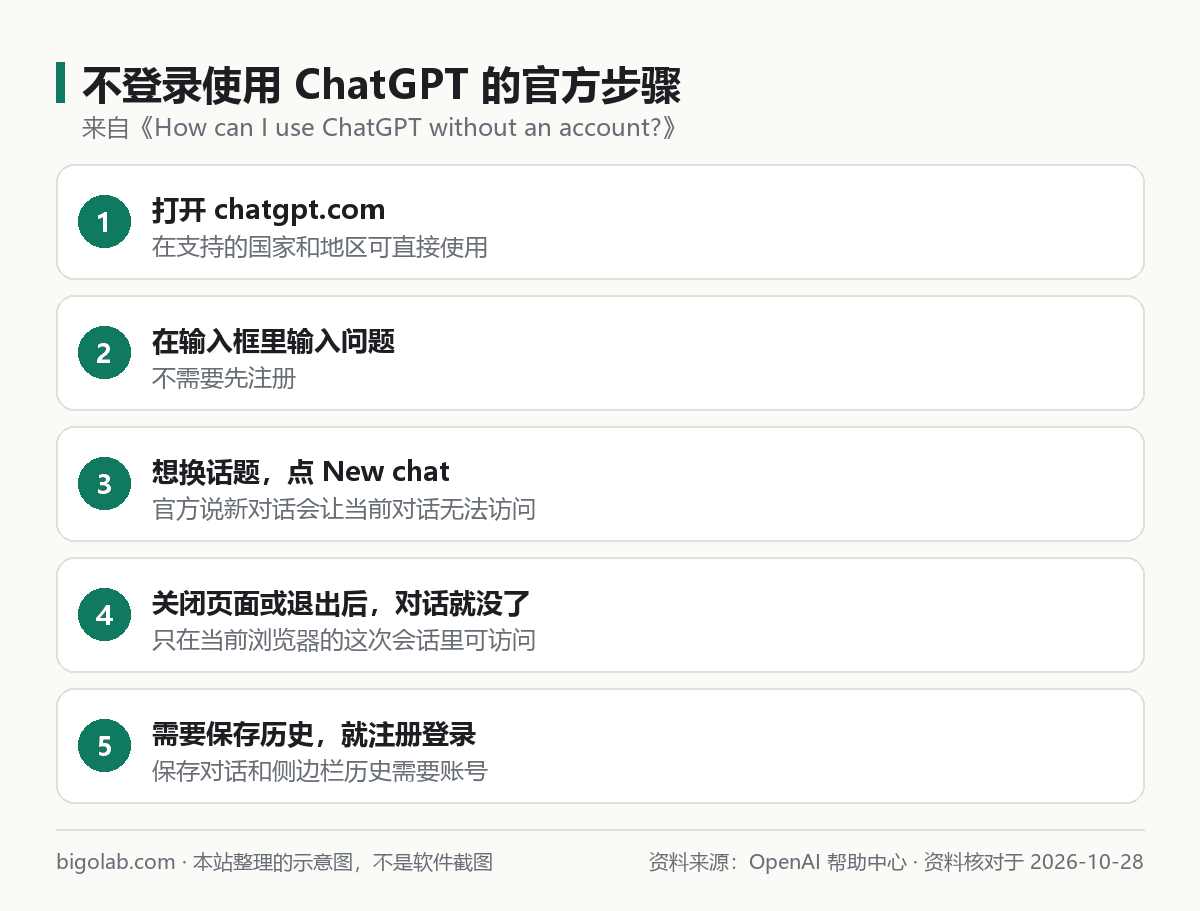The image size is (1200, 911).
Task: Click the green number 5 circle
Action: [x=104, y=746]
